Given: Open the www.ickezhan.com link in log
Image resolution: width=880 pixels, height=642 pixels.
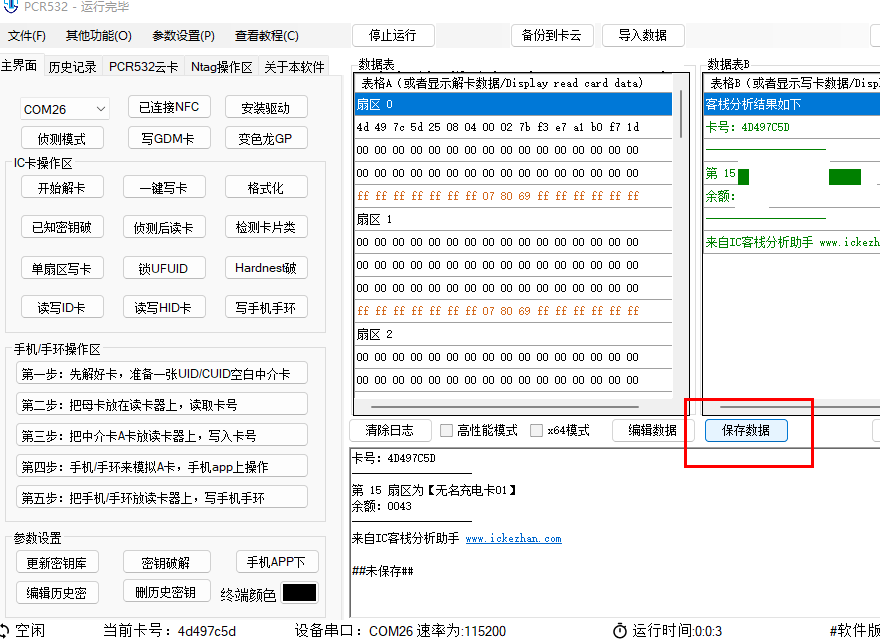Looking at the screenshot, I should tap(513, 538).
